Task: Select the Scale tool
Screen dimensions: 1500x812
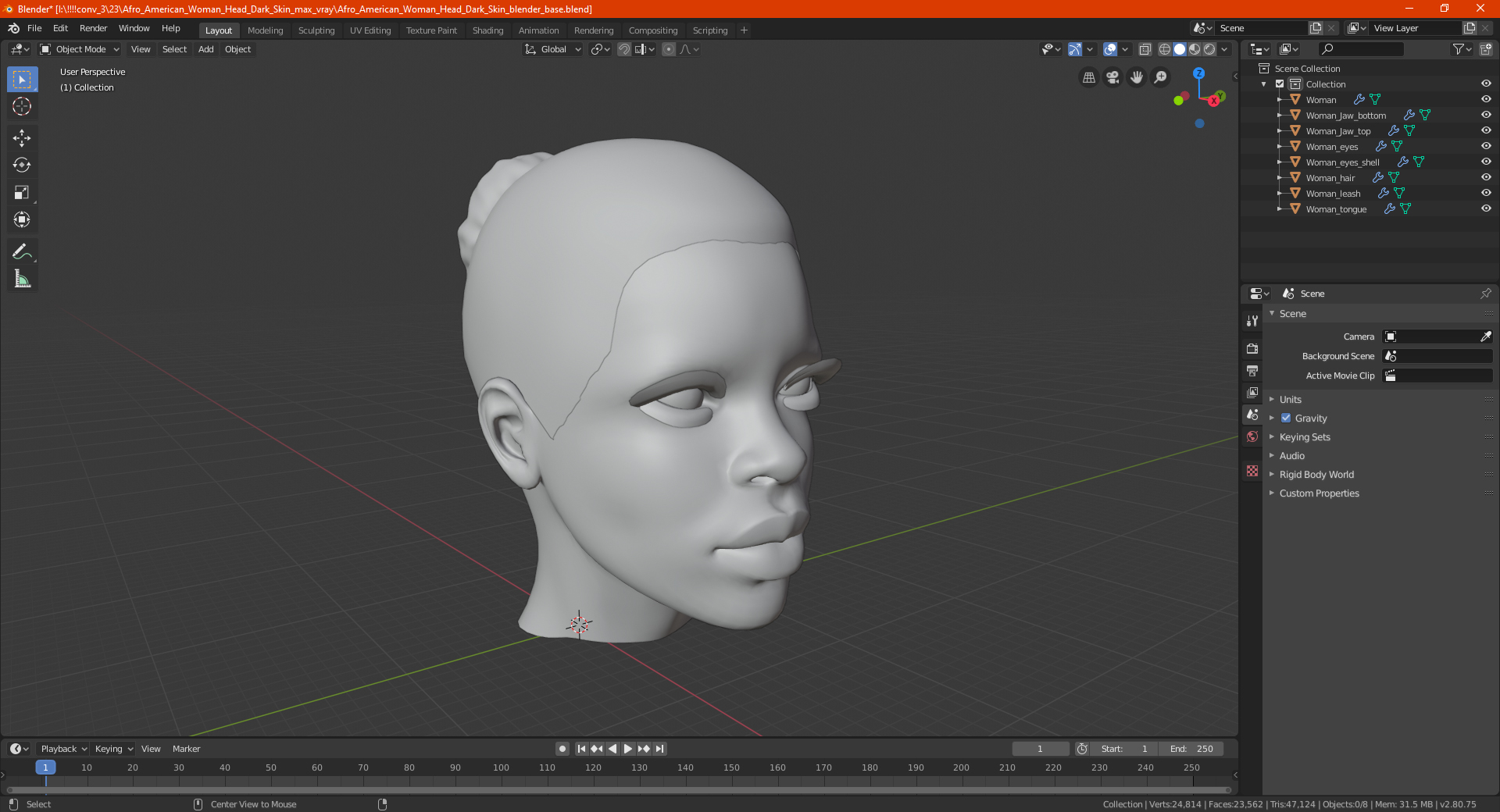Action: tap(22, 193)
